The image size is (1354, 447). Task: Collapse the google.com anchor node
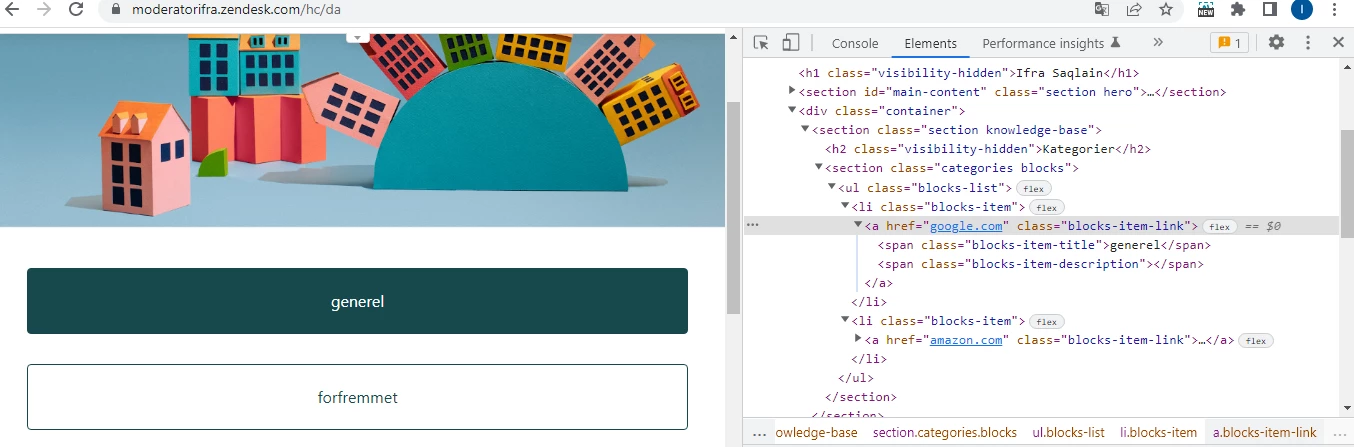point(858,226)
